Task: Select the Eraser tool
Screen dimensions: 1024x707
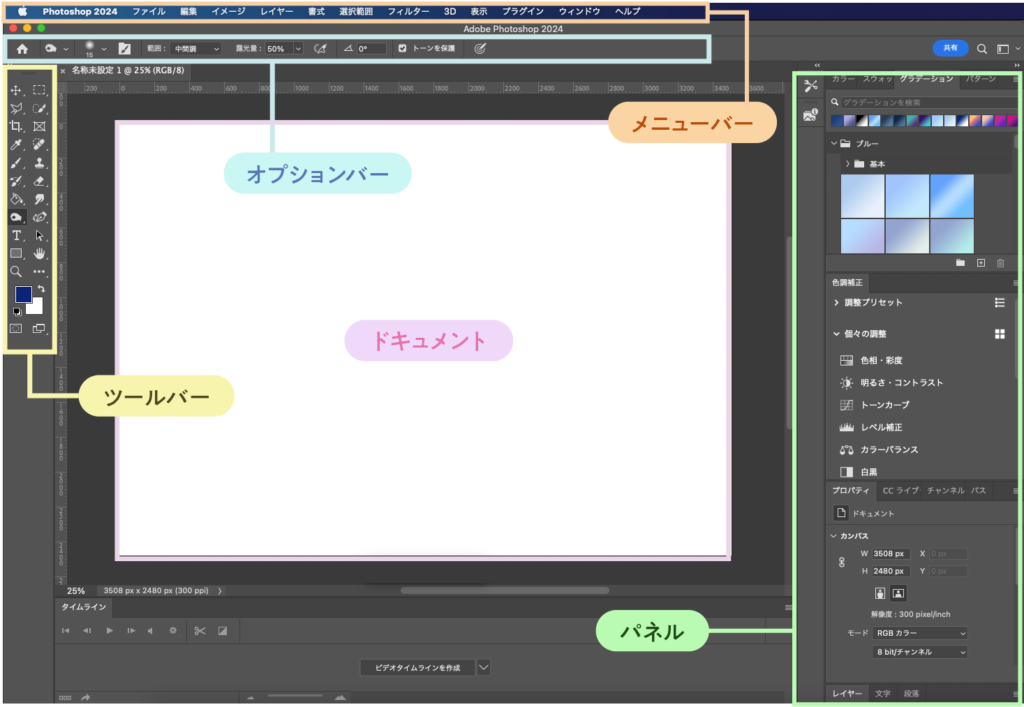Action: 39,181
